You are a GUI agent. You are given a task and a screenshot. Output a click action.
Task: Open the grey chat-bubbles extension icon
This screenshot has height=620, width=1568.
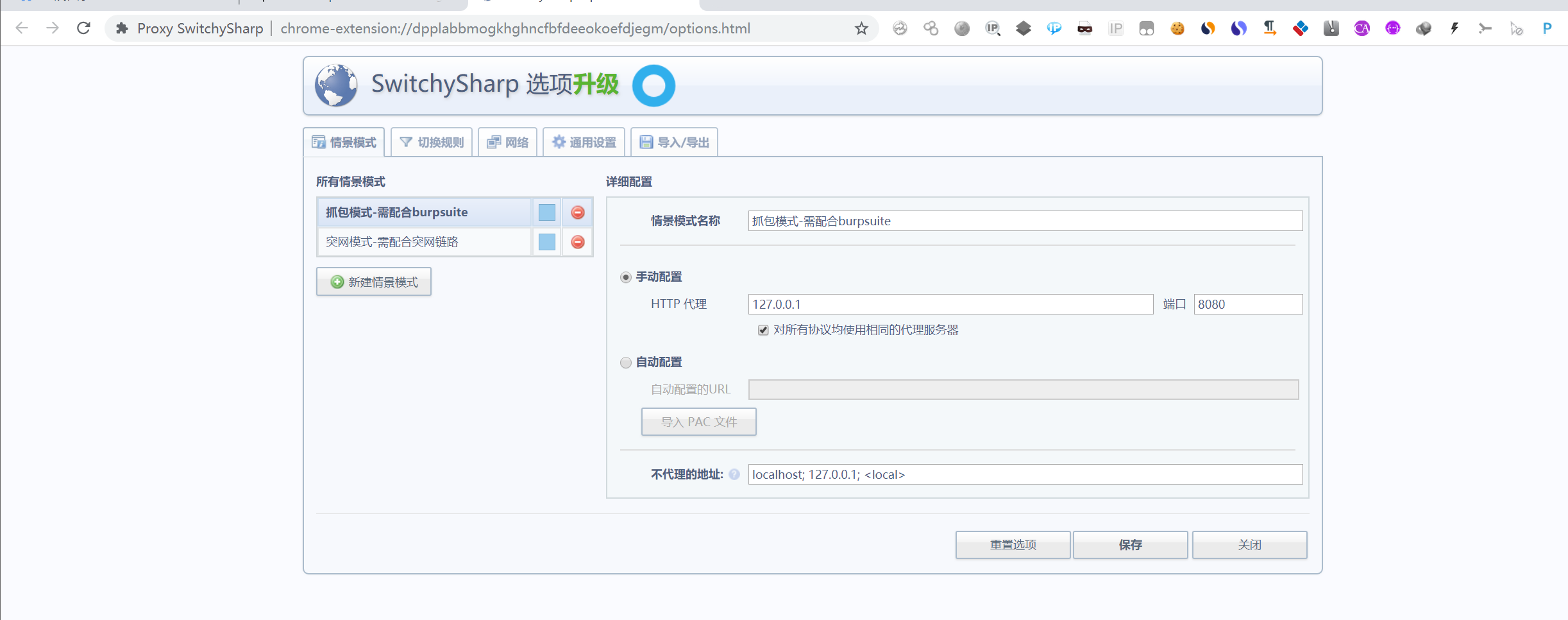[1424, 28]
